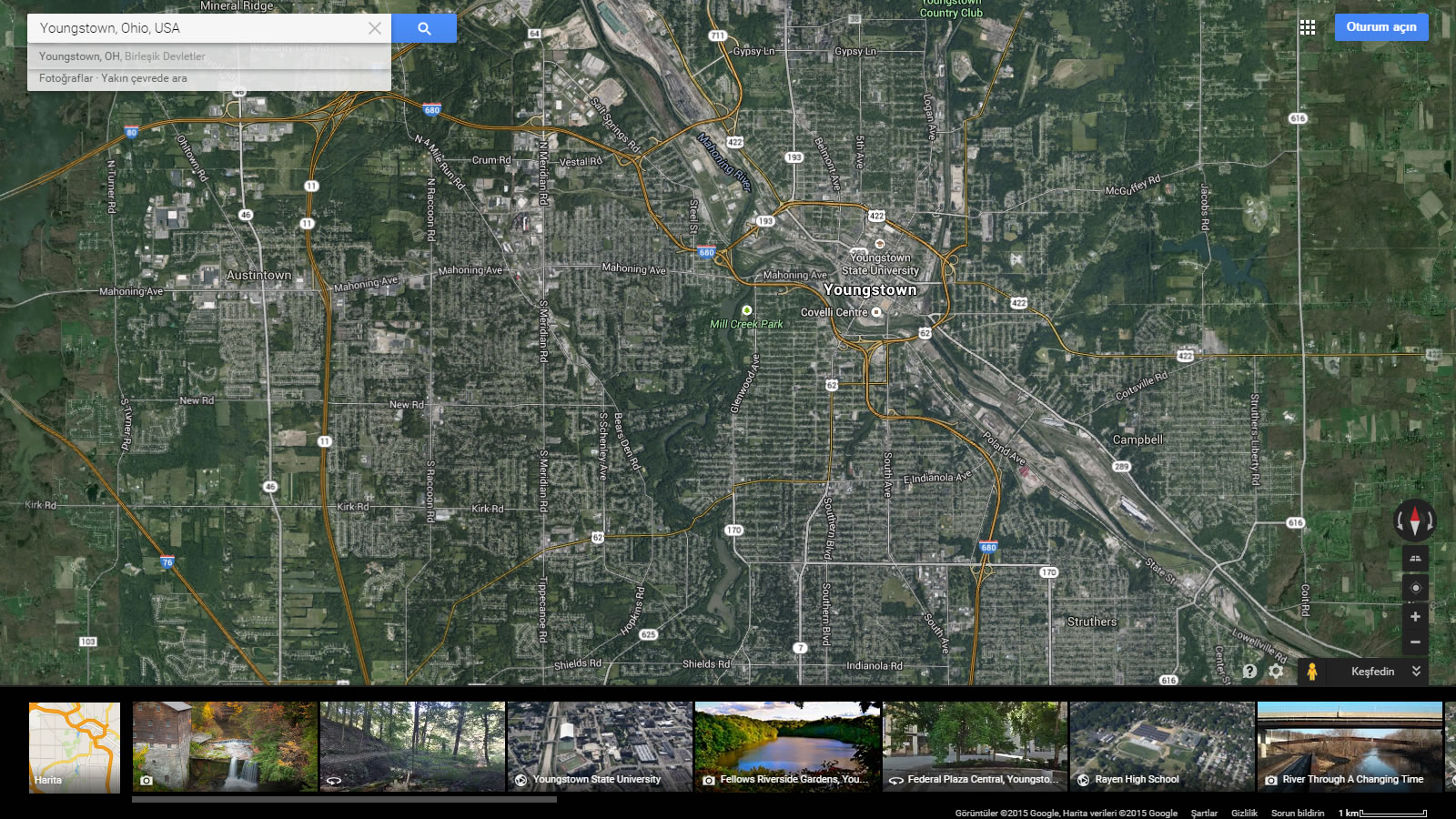Open the Youngstown State University thumbnail
The image size is (1456, 819).
[600, 746]
